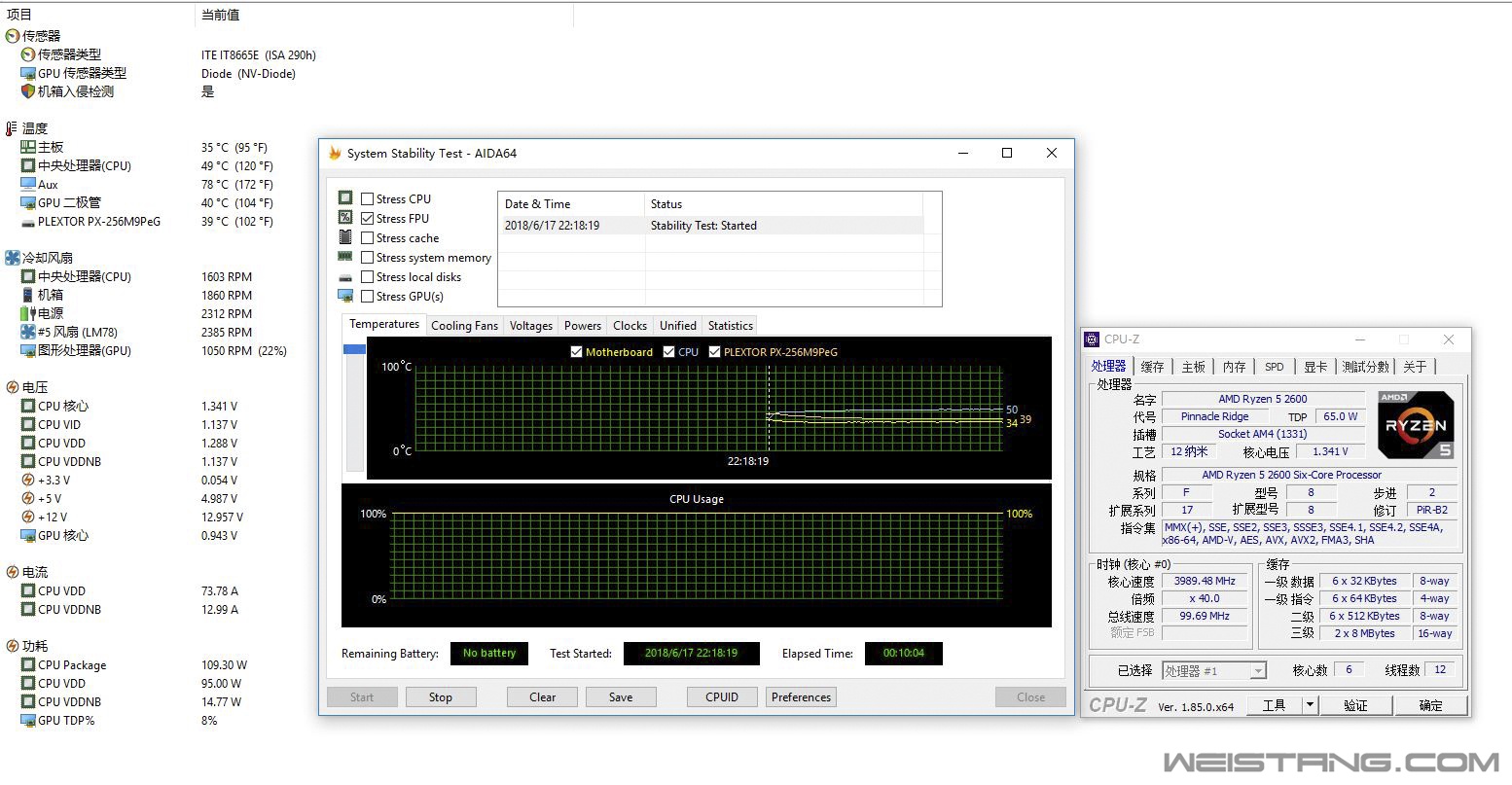Viewport: 1512px width, 785px height.
Task: Click the drive icon beside PLEXTOR PX-256M9PeG
Action: 28,222
